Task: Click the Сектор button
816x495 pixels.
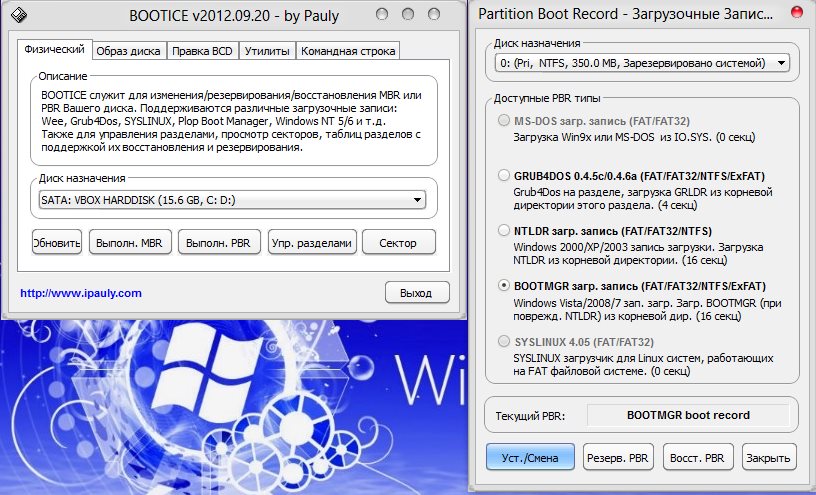Action: (398, 242)
